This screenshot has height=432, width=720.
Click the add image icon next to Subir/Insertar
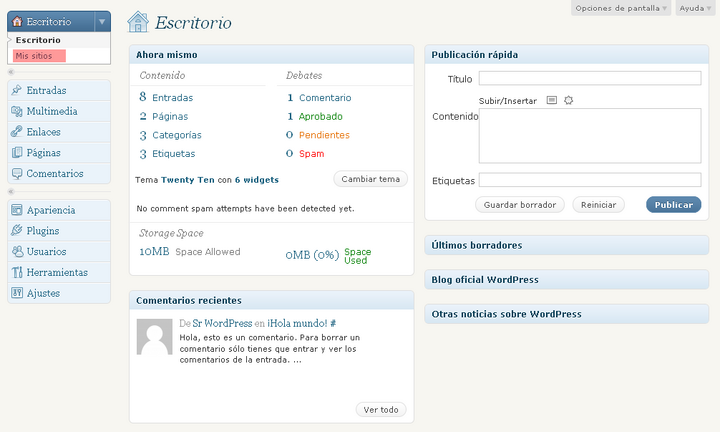click(551, 100)
